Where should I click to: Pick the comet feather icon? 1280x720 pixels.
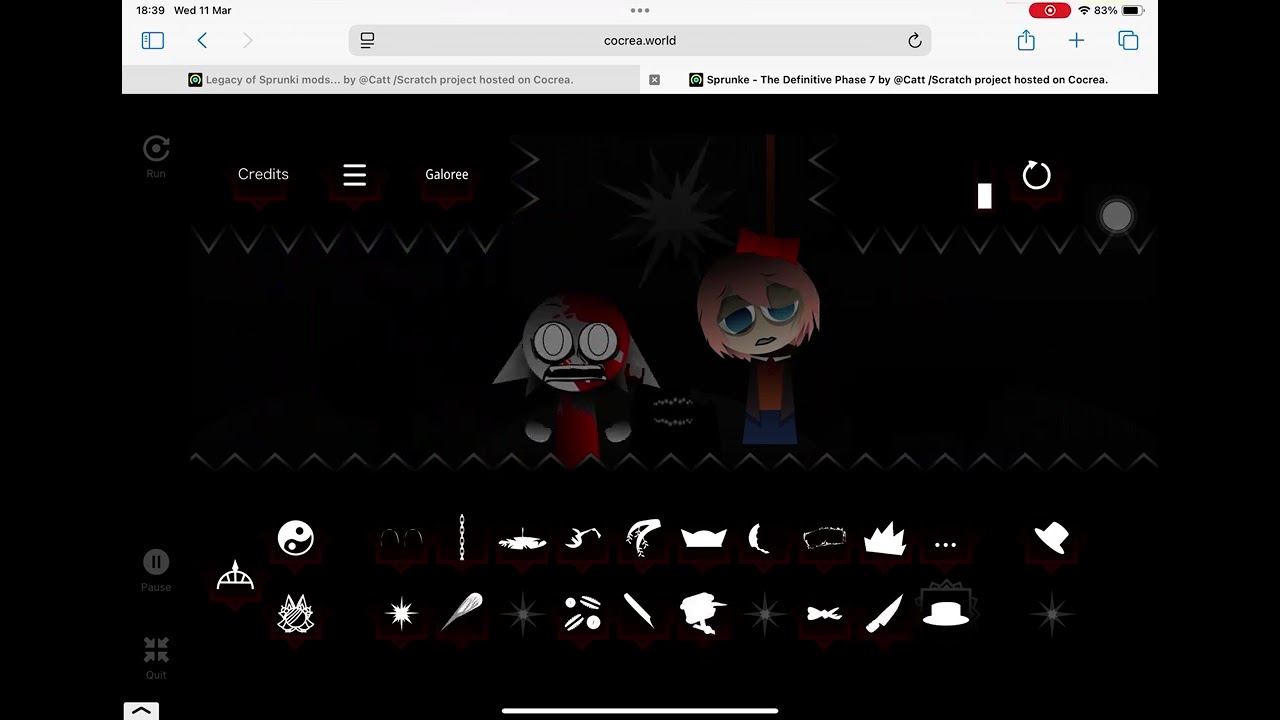click(461, 612)
